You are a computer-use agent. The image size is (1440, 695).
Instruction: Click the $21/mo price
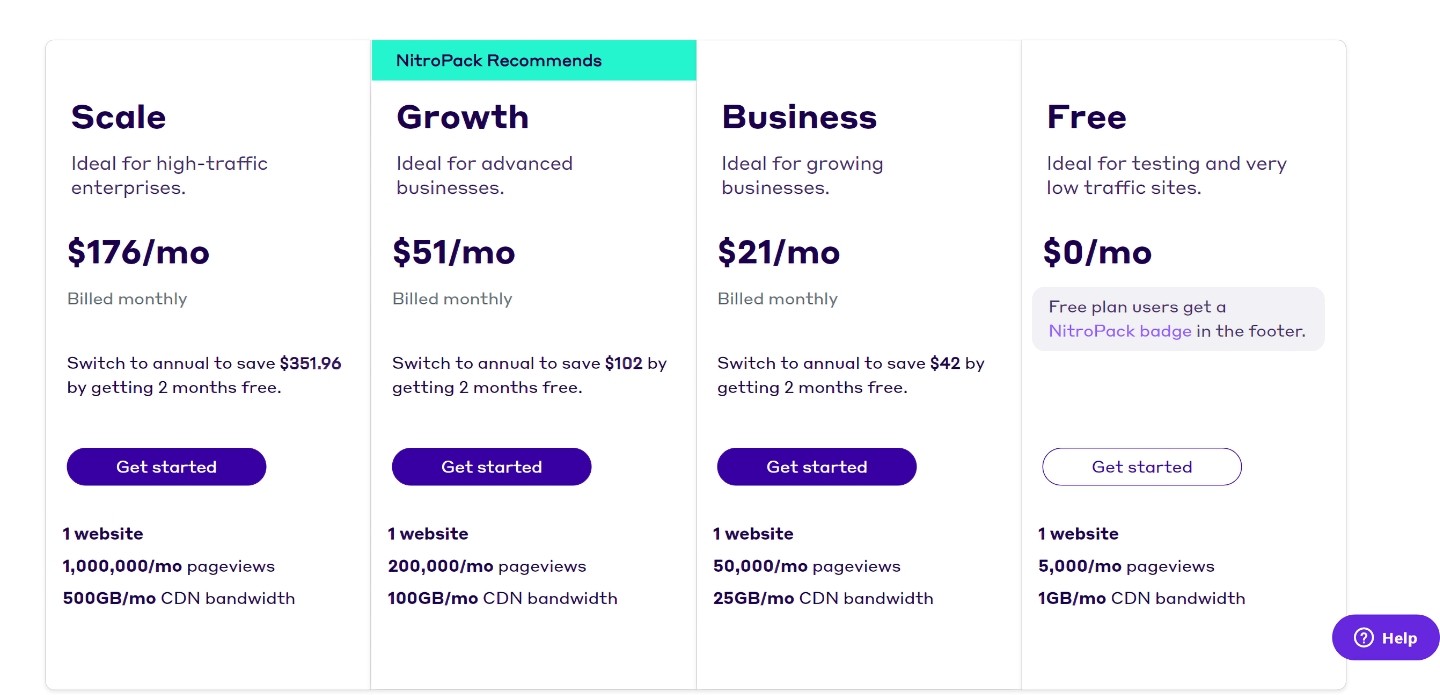(x=778, y=252)
